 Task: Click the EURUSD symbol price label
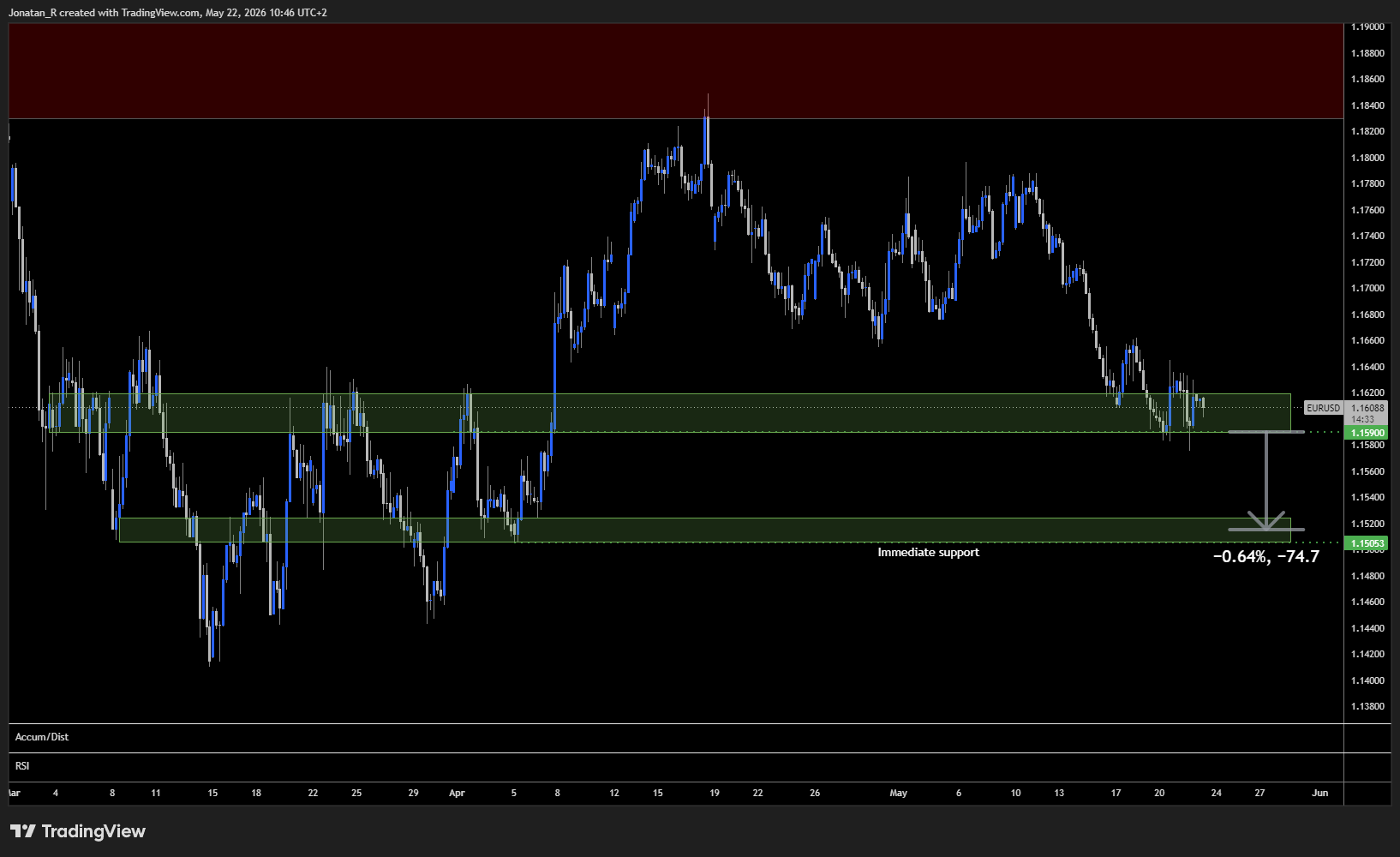coord(1323,408)
